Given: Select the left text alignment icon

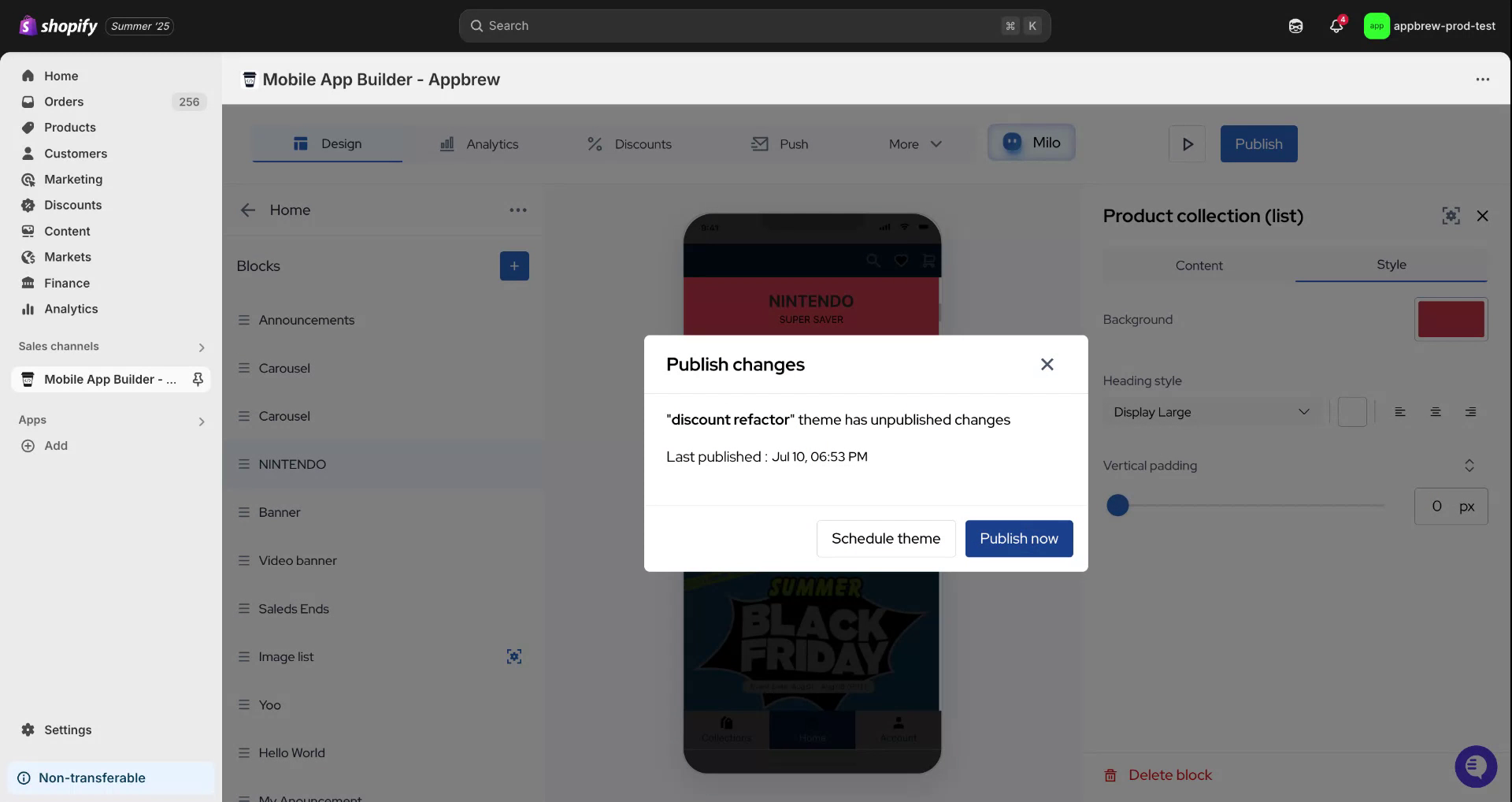Looking at the screenshot, I should coord(1400,412).
